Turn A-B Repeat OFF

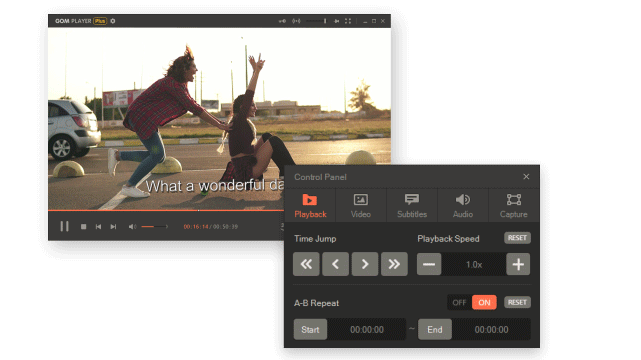(459, 302)
